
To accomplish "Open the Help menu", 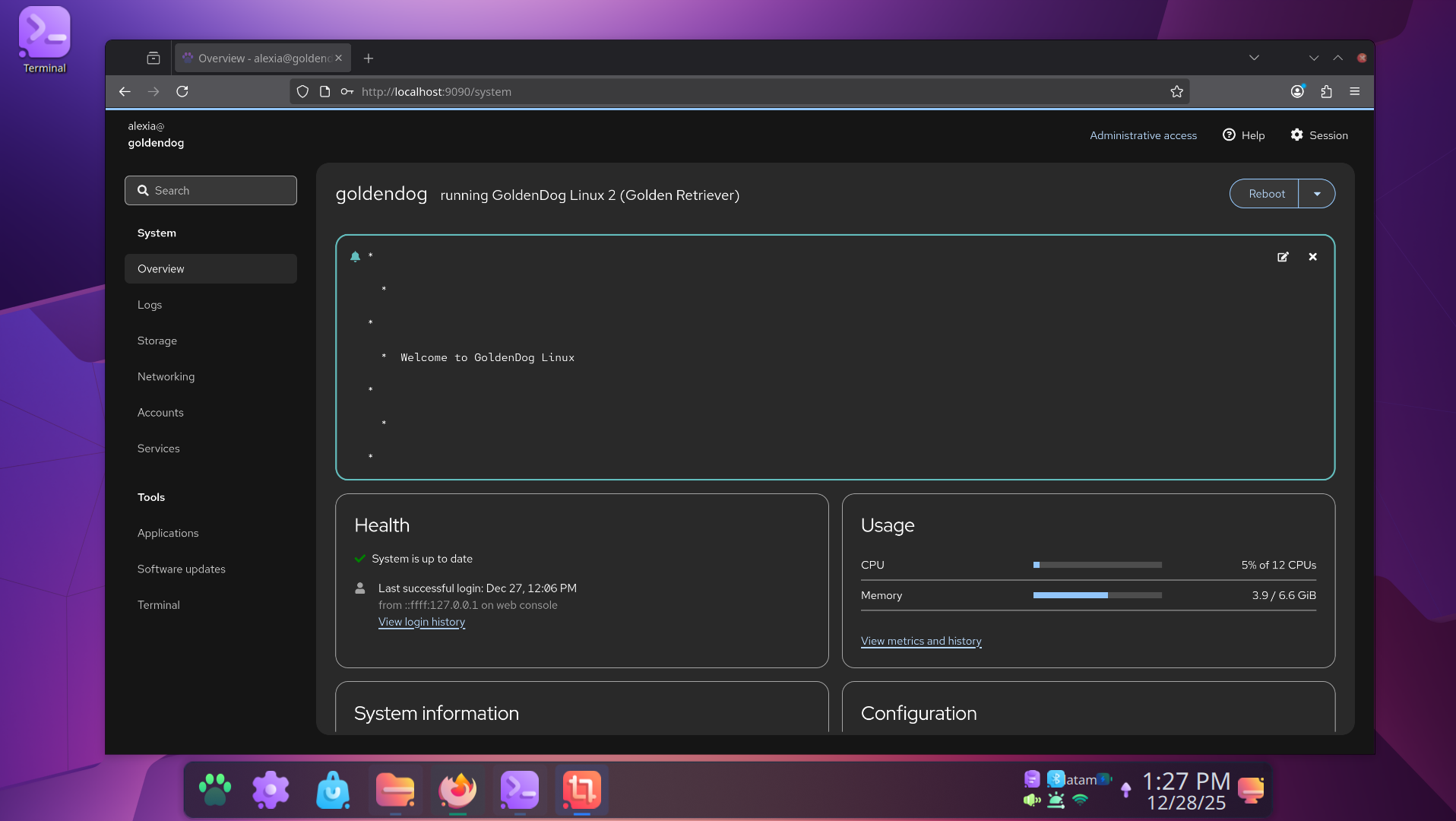I will click(1243, 135).
